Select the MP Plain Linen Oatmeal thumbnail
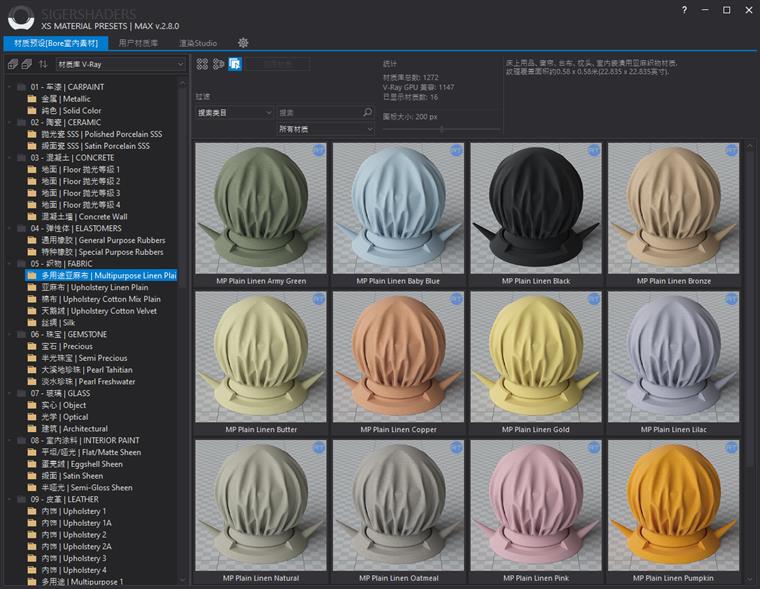The height and width of the screenshot is (589, 760). click(398, 506)
